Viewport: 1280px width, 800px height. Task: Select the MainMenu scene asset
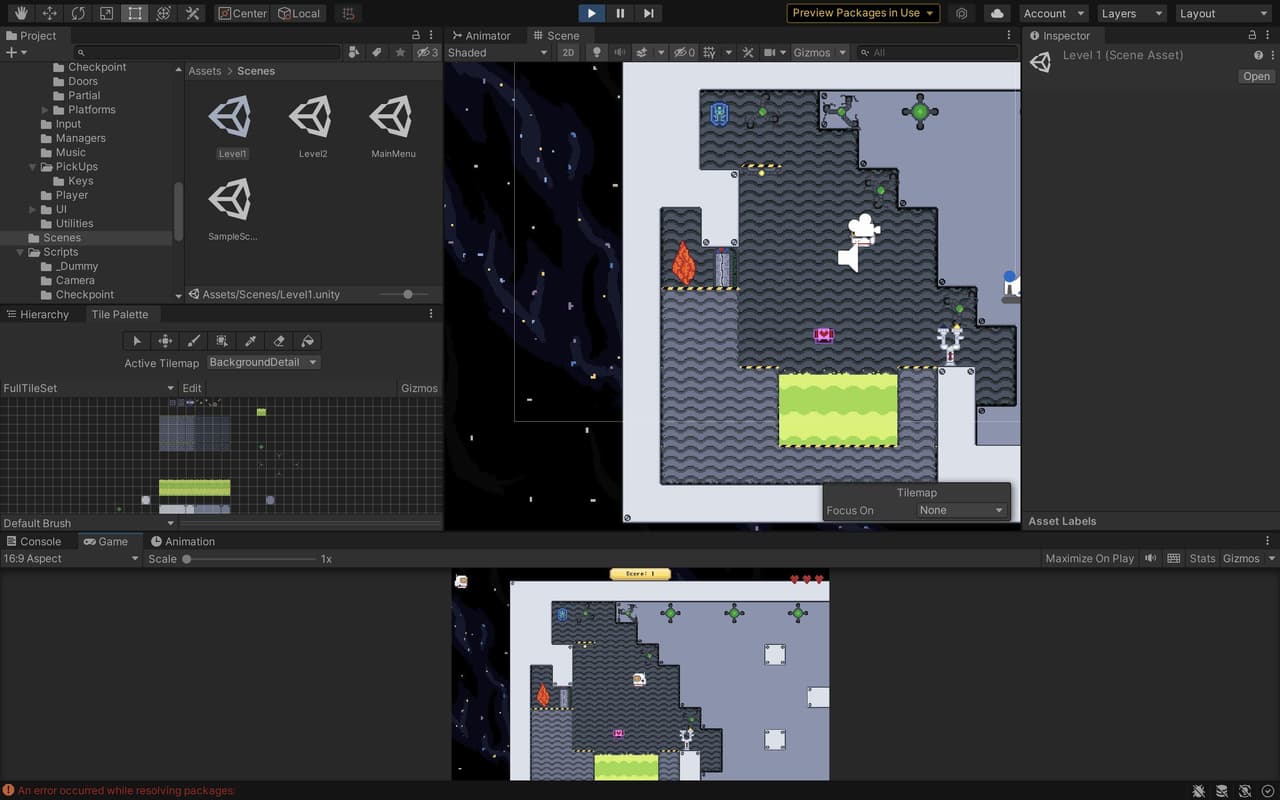[393, 124]
